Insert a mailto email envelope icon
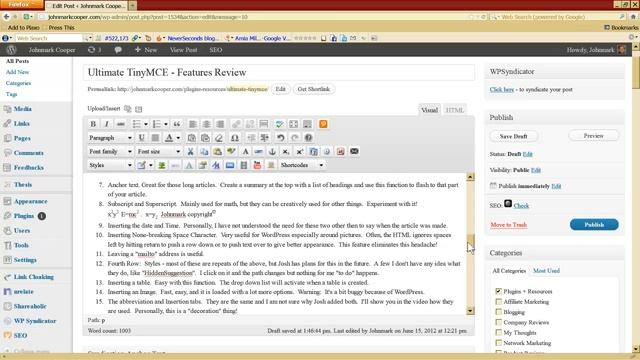The height and width of the screenshot is (360, 640). click(x=354, y=151)
